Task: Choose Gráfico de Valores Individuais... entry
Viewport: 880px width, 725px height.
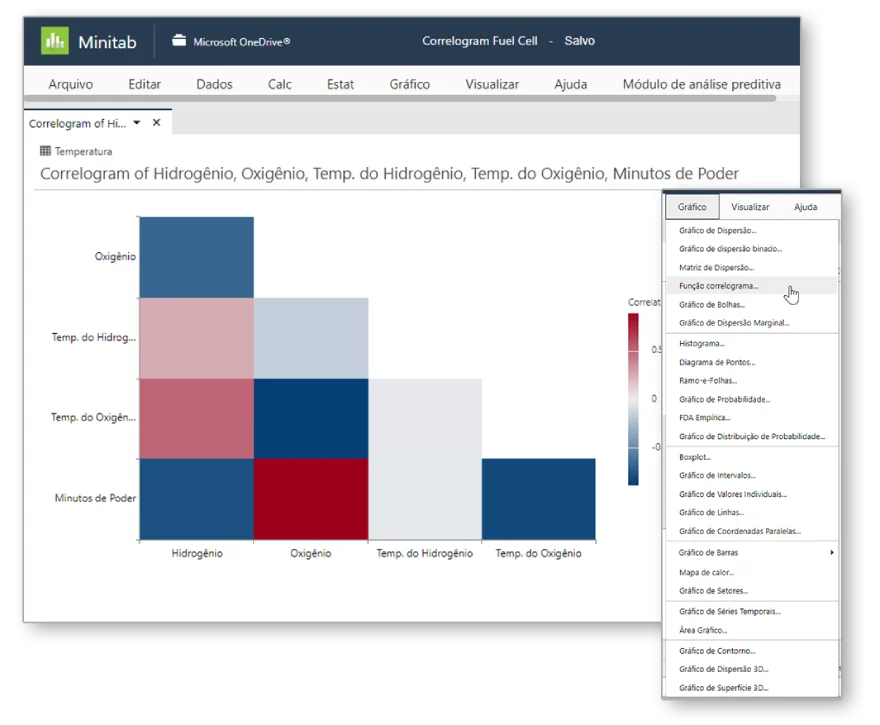Action: [x=751, y=494]
